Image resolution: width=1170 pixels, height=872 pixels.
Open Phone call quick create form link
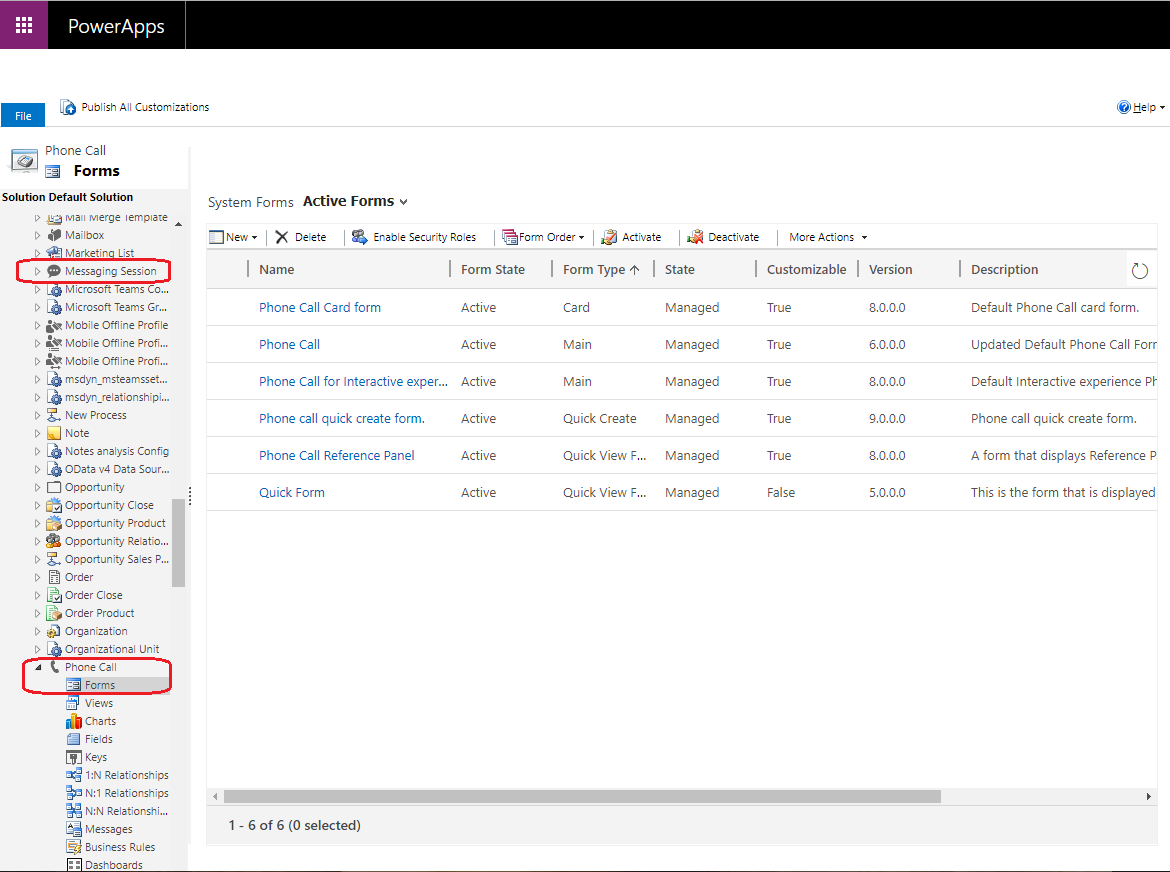[341, 418]
